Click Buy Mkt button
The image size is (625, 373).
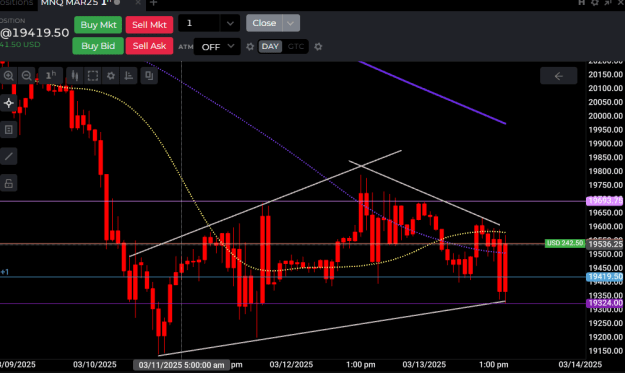[98, 25]
